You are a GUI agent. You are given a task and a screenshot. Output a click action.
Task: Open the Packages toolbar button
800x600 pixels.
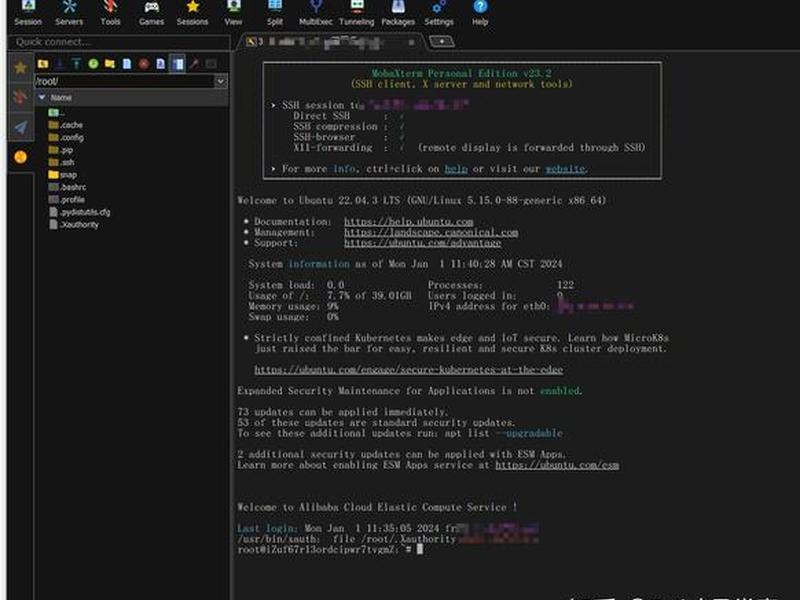(398, 13)
